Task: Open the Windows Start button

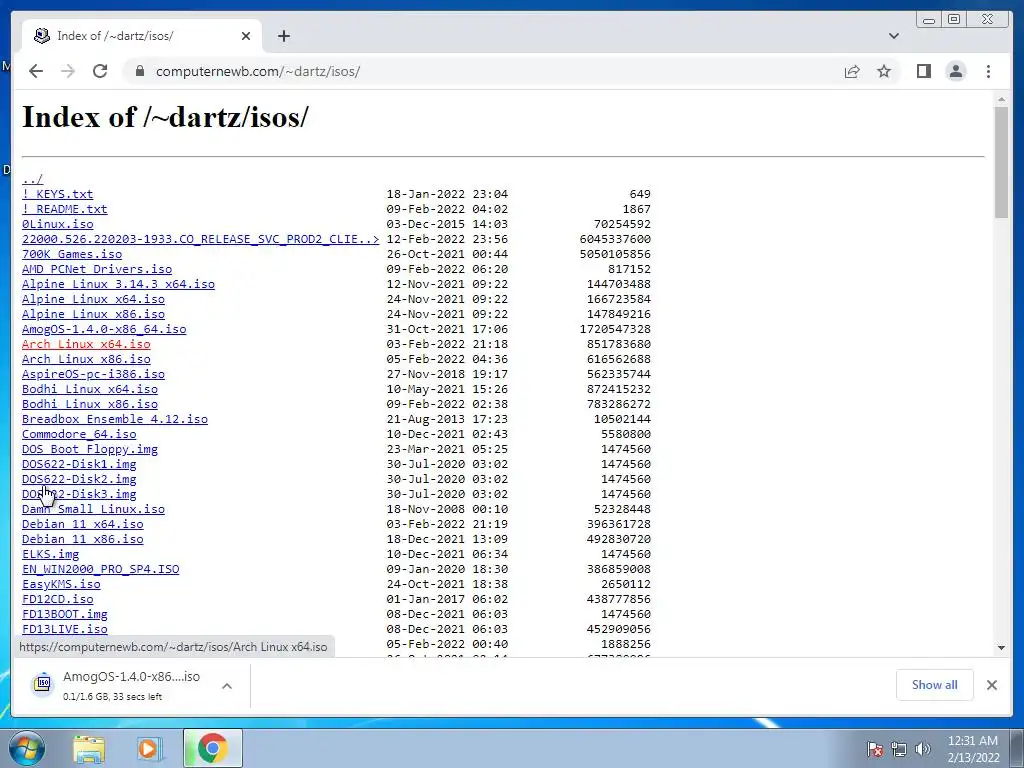Action: pyautogui.click(x=27, y=748)
